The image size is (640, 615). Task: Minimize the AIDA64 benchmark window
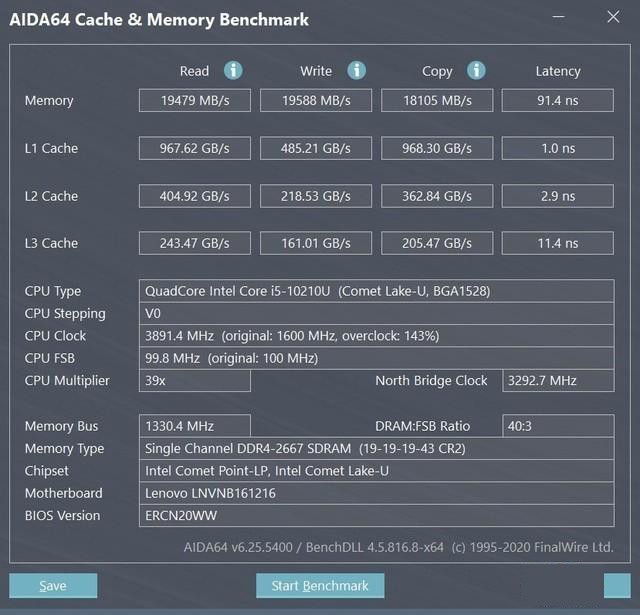[558, 17]
